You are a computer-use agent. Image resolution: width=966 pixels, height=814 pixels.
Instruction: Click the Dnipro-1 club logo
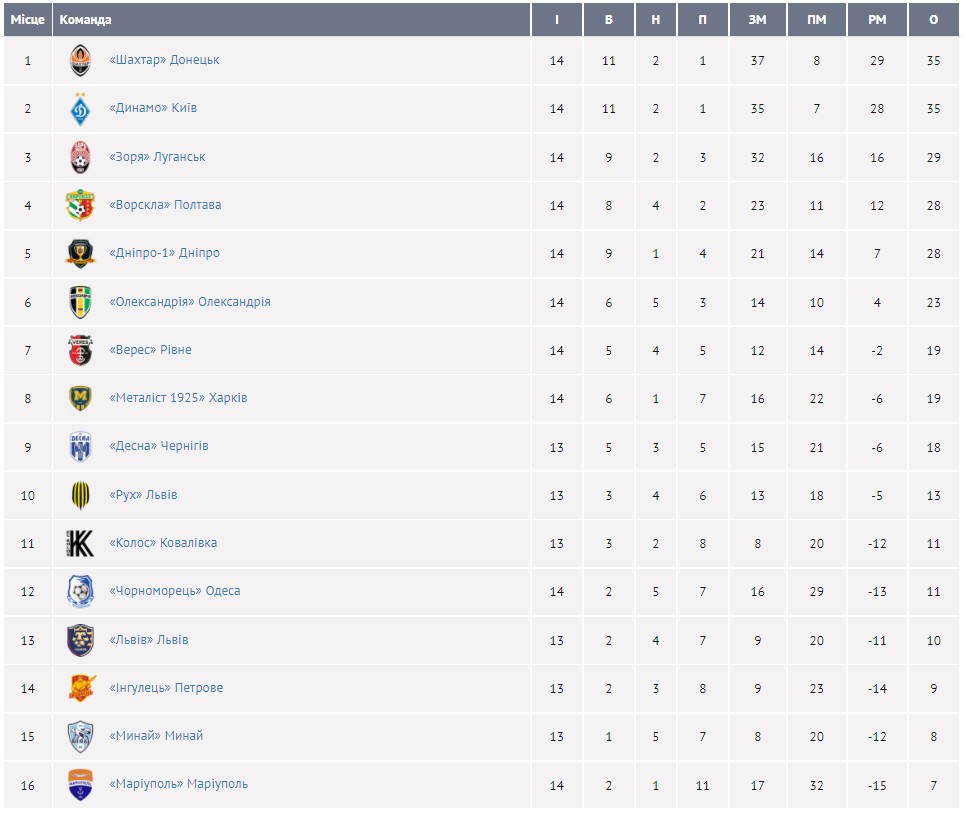tap(80, 254)
